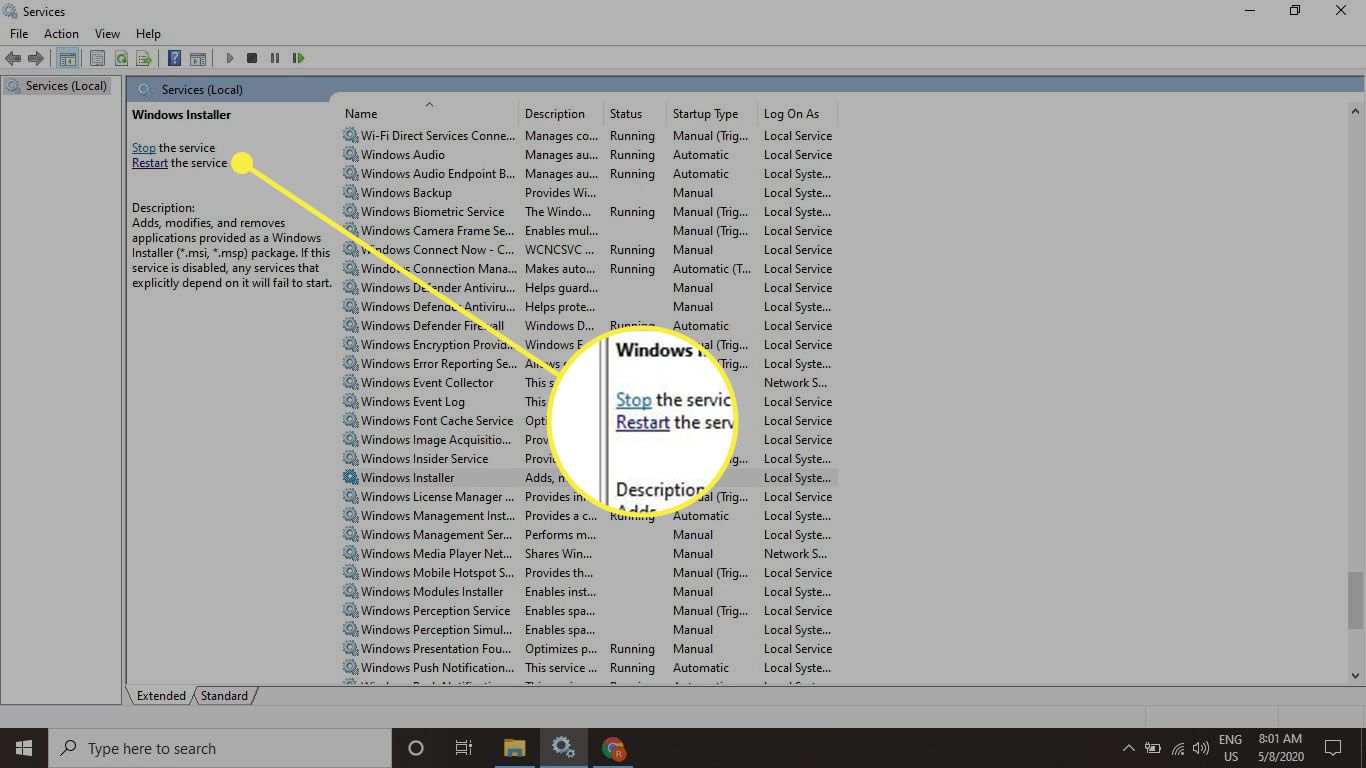Select Windows Event Collector service
This screenshot has width=1366, height=768.
coord(590,383)
